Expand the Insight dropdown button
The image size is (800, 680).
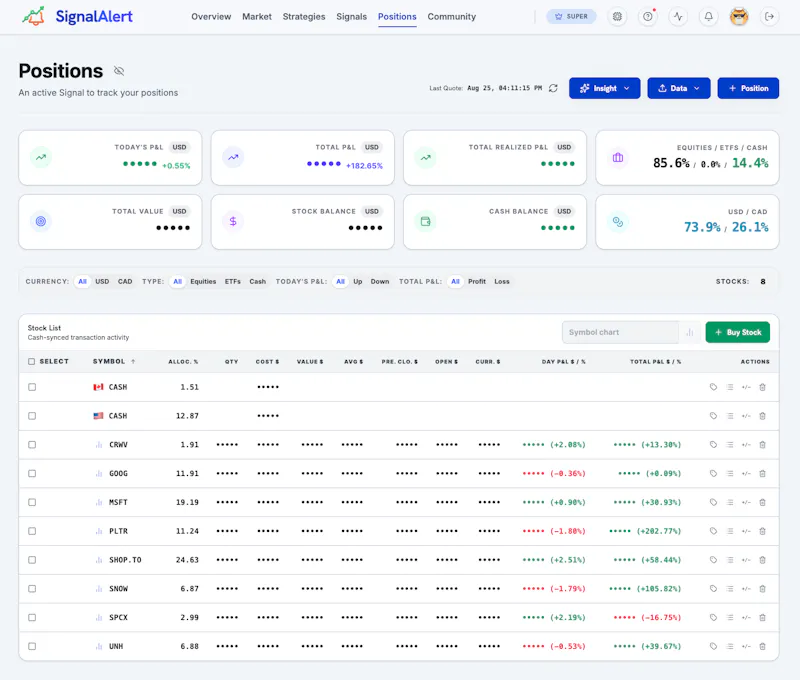click(605, 88)
